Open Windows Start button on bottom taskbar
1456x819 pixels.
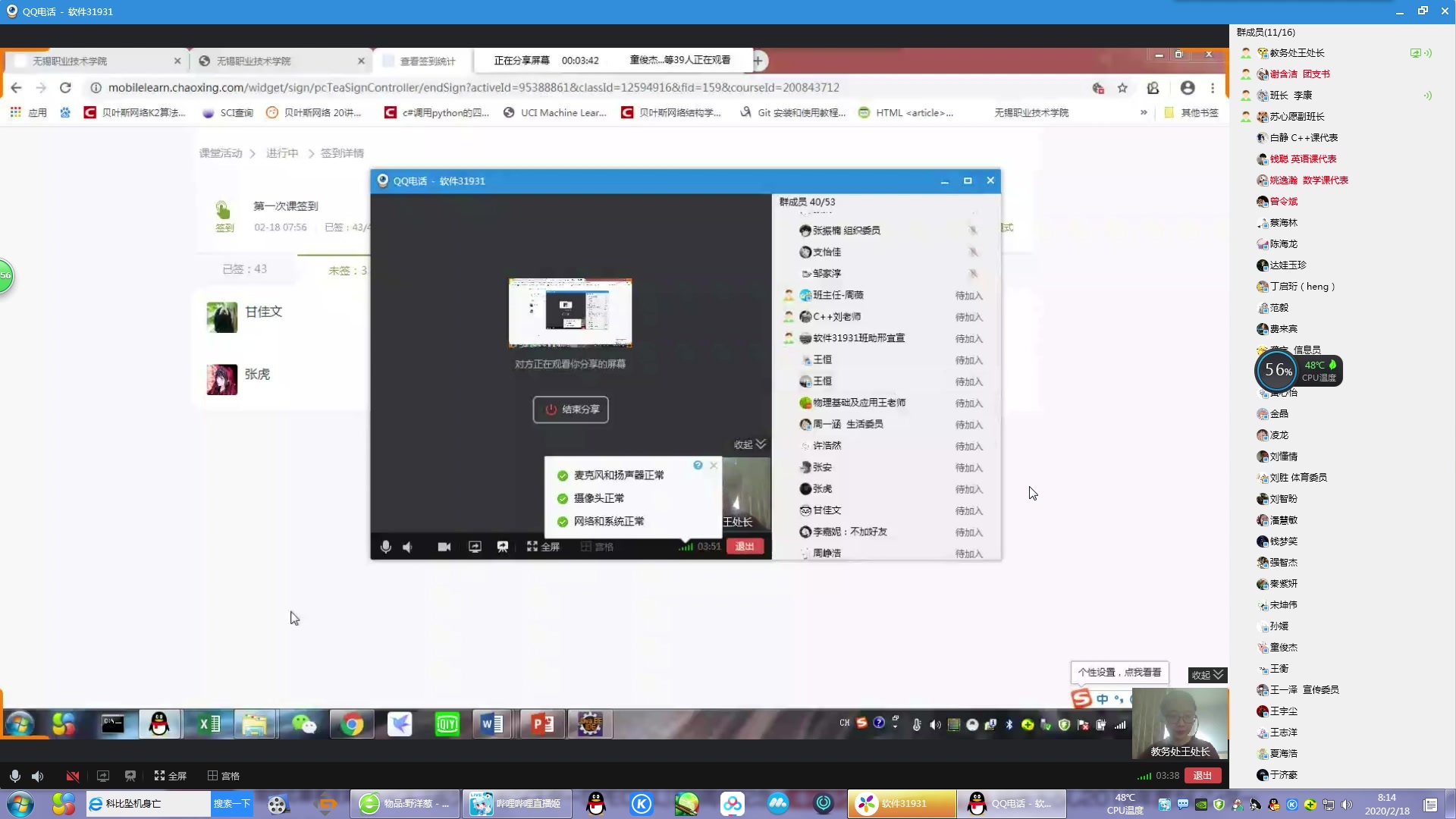click(x=20, y=803)
